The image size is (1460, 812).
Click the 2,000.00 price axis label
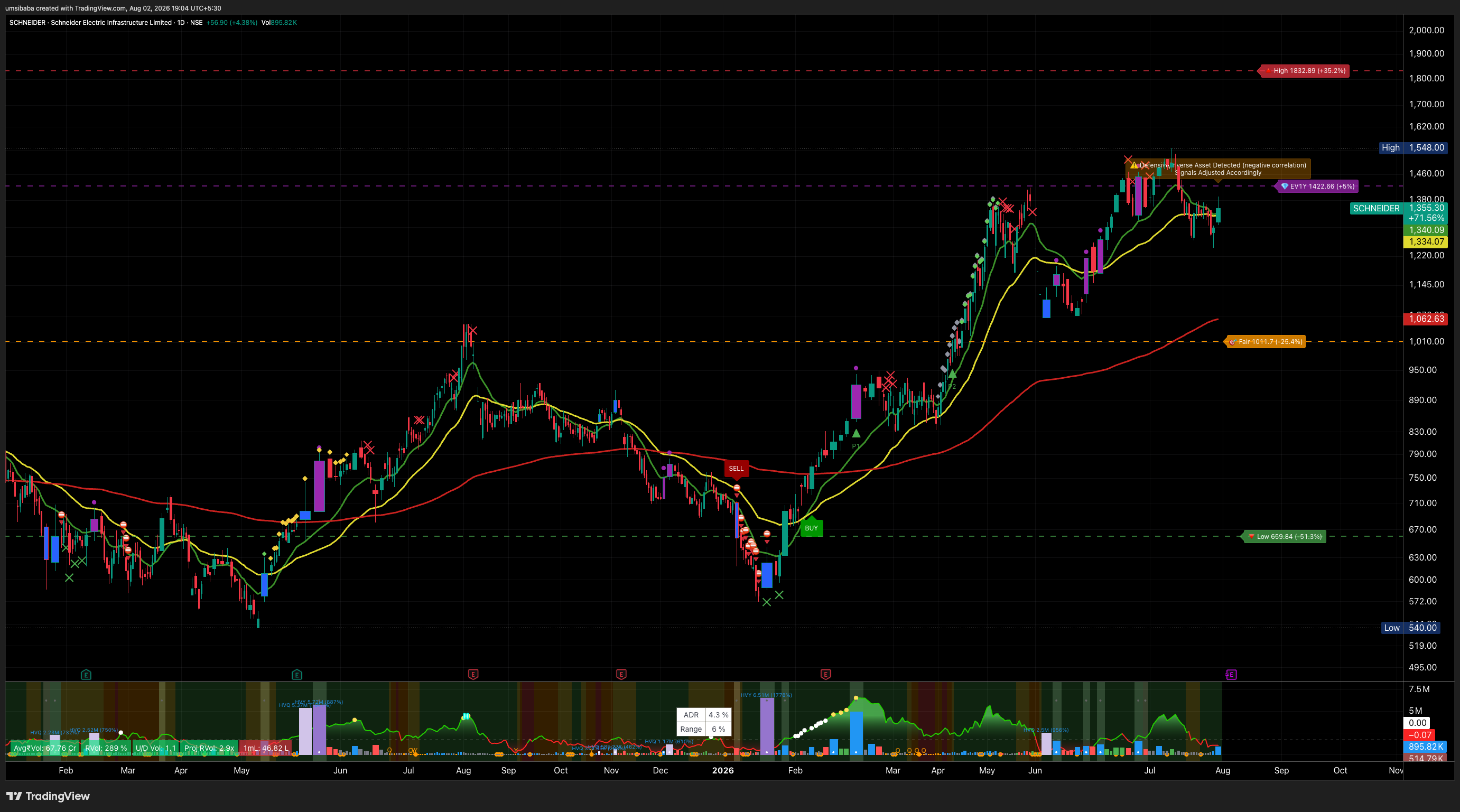click(x=1427, y=30)
